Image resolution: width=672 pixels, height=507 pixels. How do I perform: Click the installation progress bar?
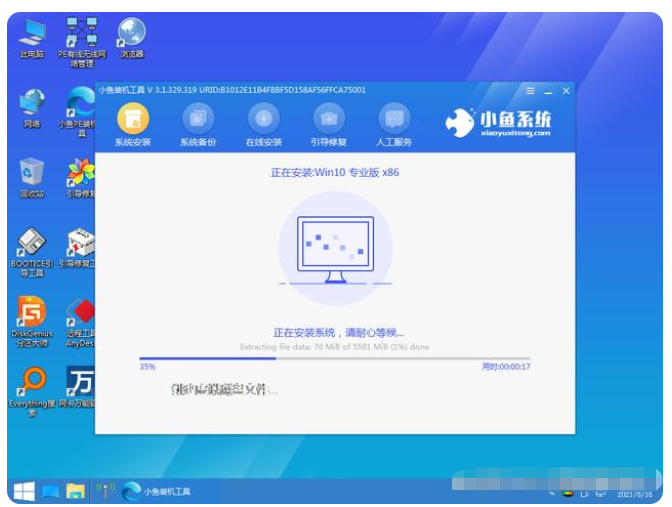click(x=334, y=358)
